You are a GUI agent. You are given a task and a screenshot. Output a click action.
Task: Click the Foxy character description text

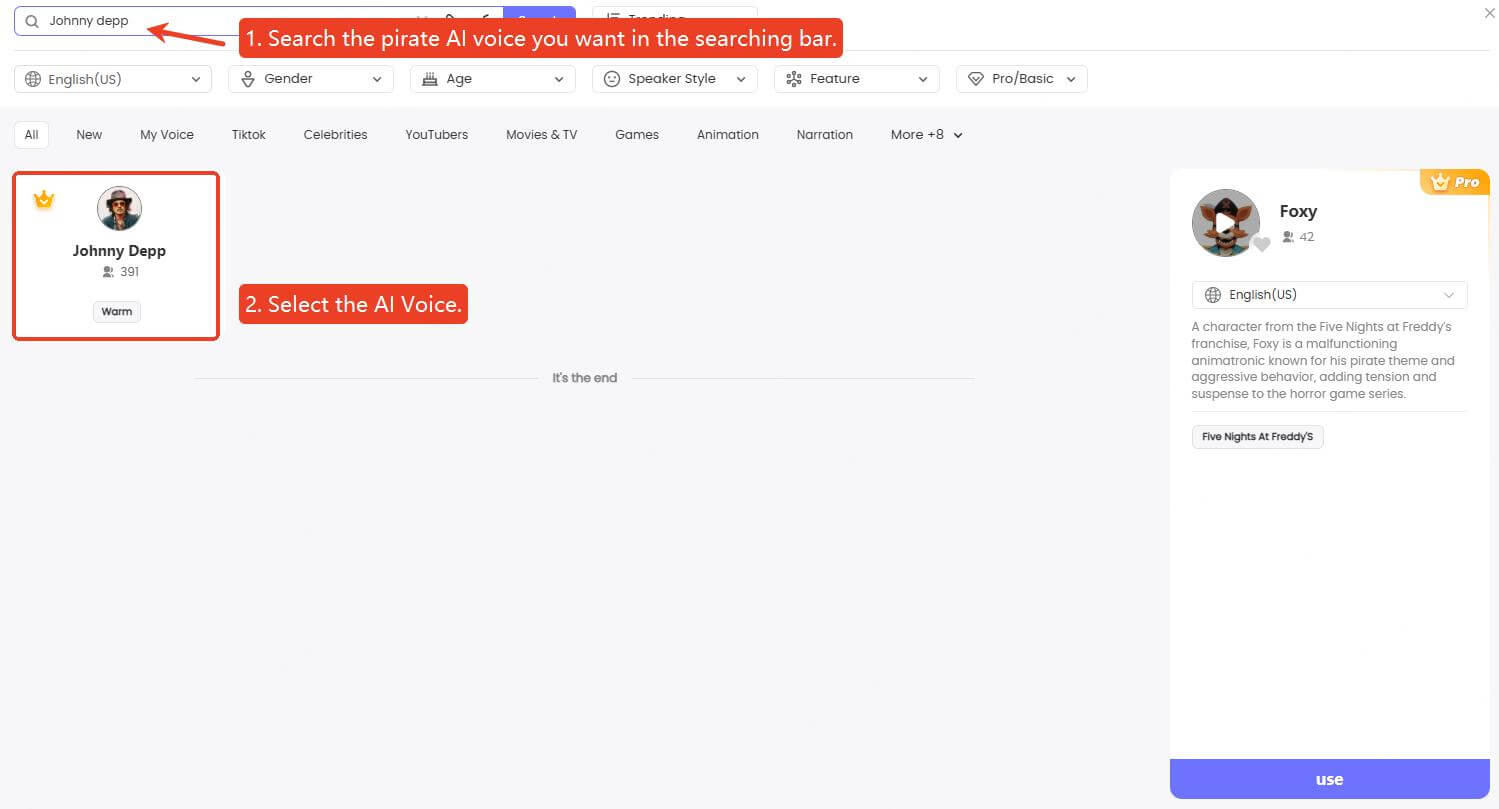pos(1324,361)
